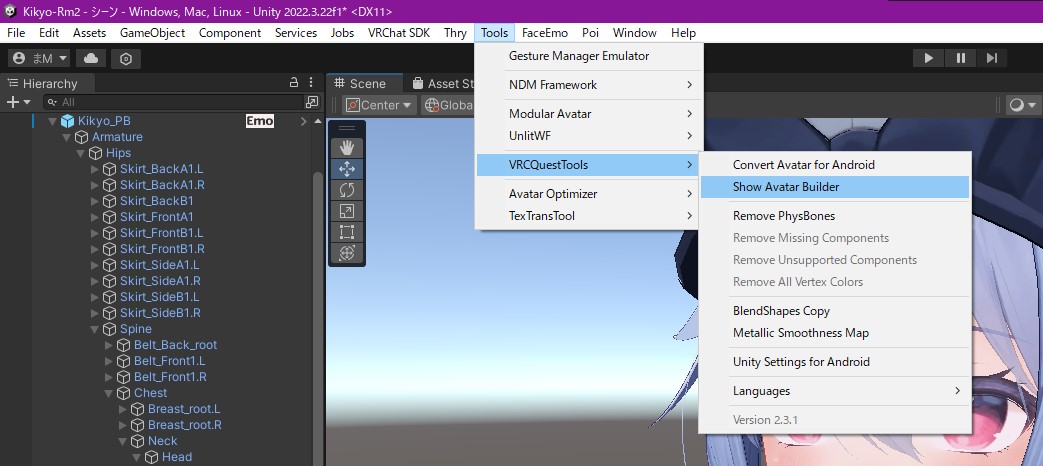This screenshot has height=466, width=1043.
Task: Open the Center pivot dropdown
Action: point(379,105)
